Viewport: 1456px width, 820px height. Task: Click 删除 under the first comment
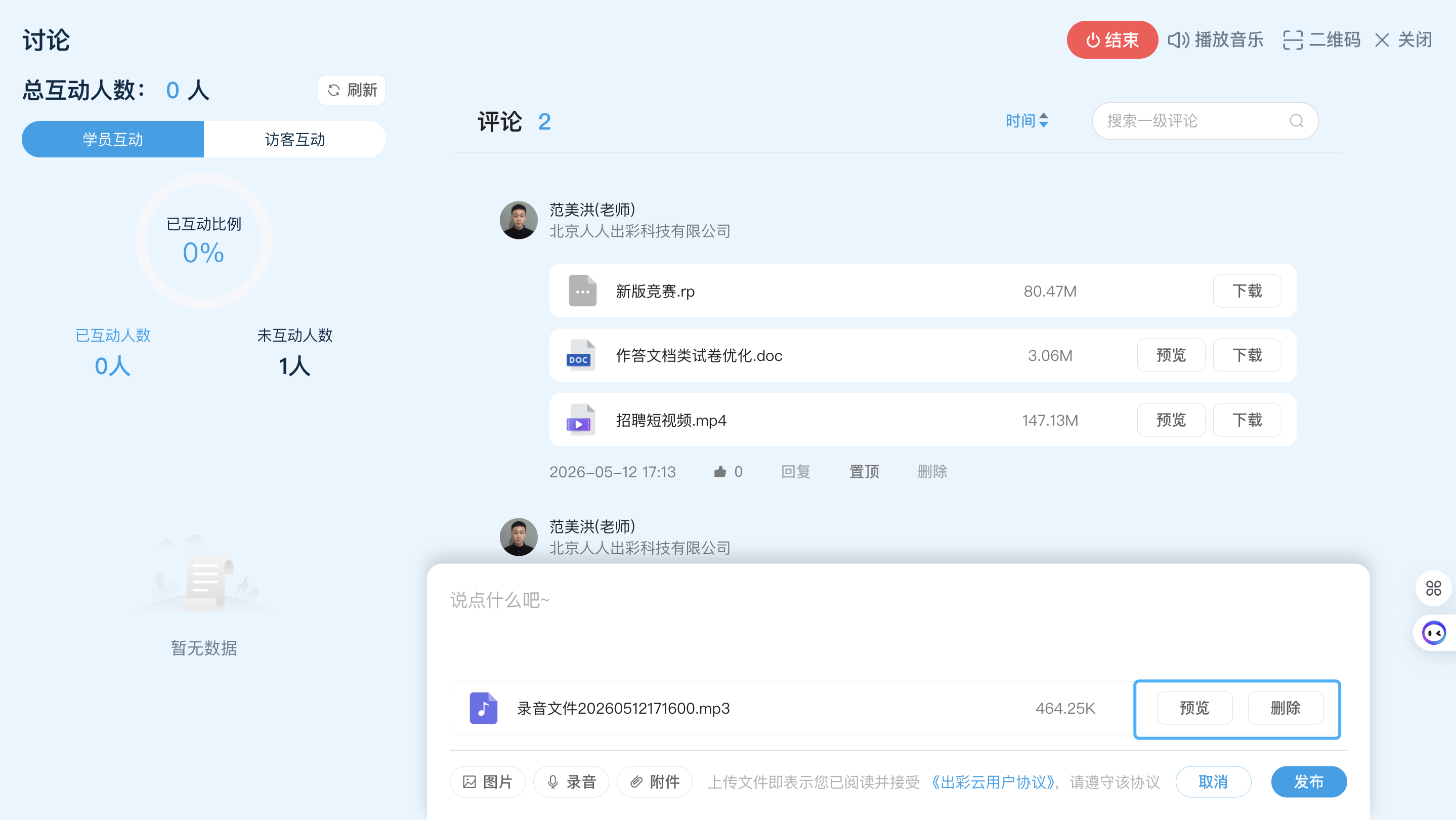tap(932, 471)
